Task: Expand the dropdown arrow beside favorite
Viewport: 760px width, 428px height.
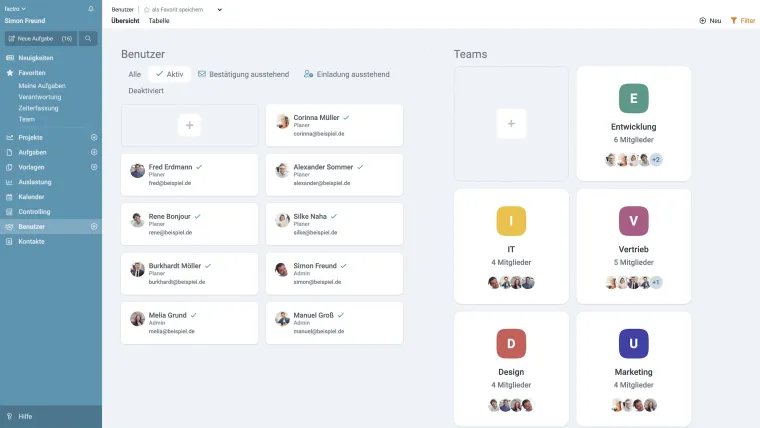Action: pos(220,10)
